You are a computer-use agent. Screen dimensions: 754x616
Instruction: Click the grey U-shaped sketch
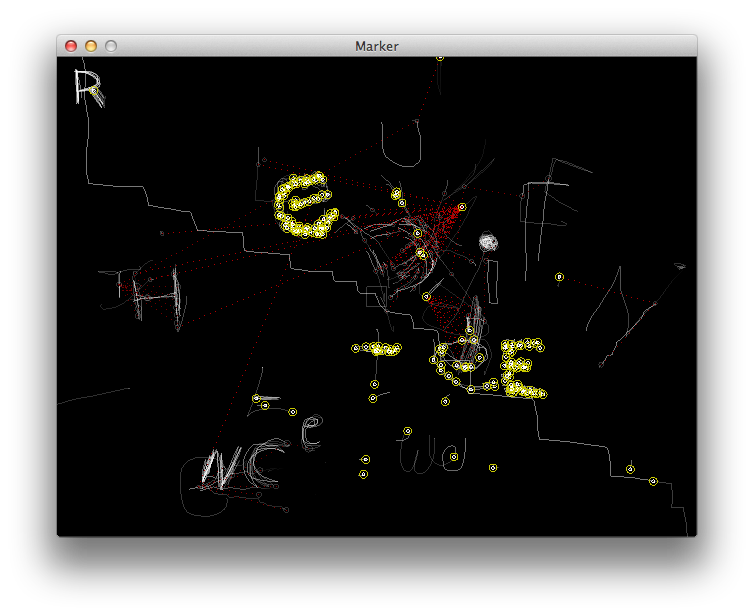tap(400, 145)
